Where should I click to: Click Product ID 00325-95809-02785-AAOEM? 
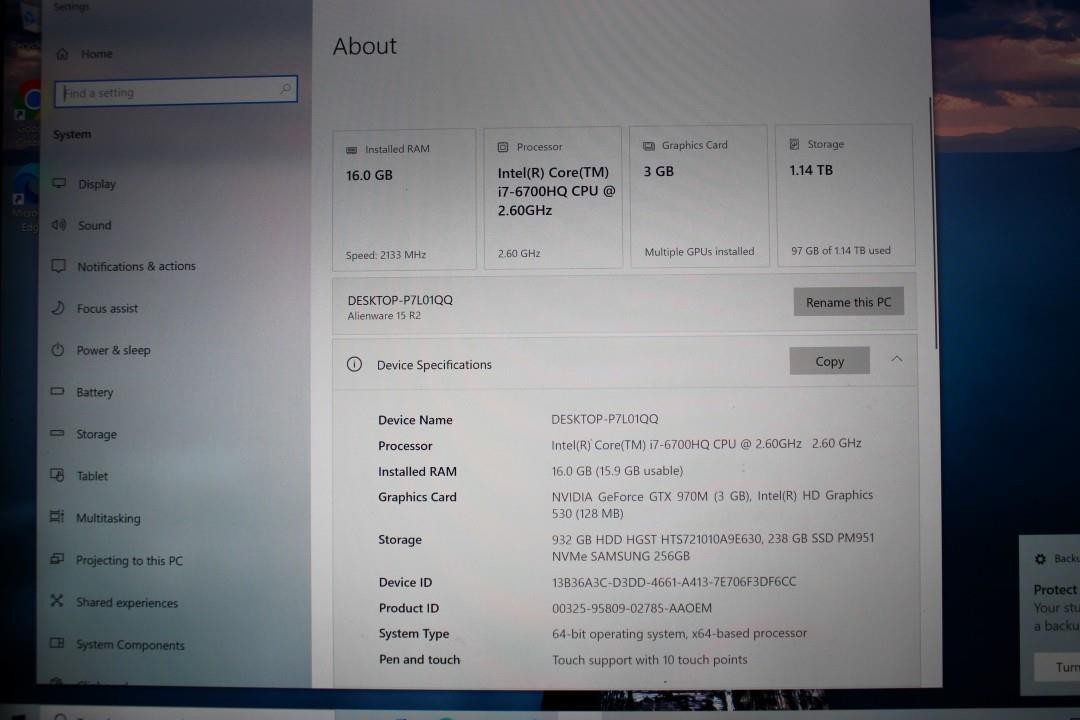click(x=632, y=608)
